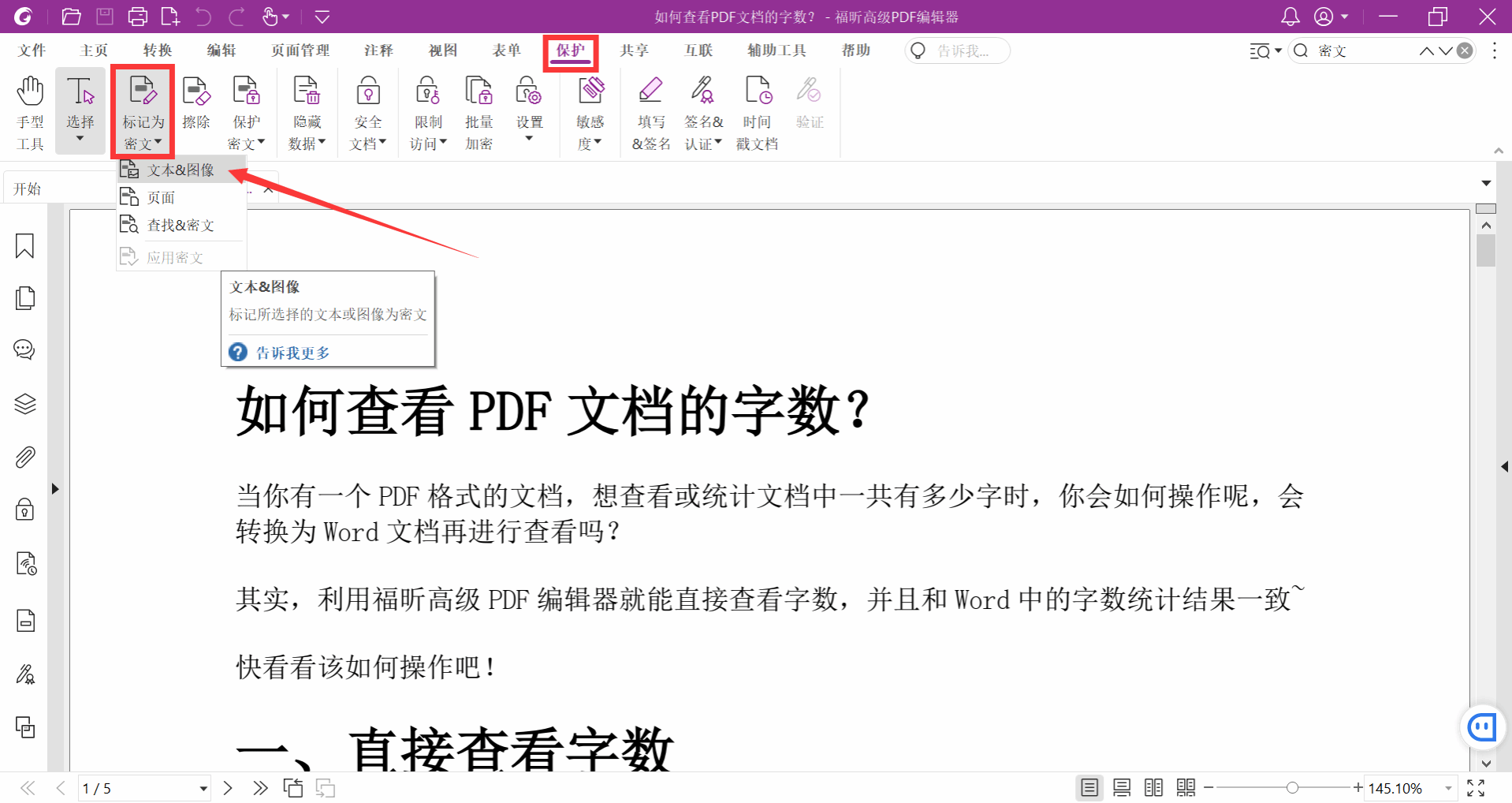1512x803 pixels.
Task: Open the comments panel in sidebar
Action: tap(25, 349)
